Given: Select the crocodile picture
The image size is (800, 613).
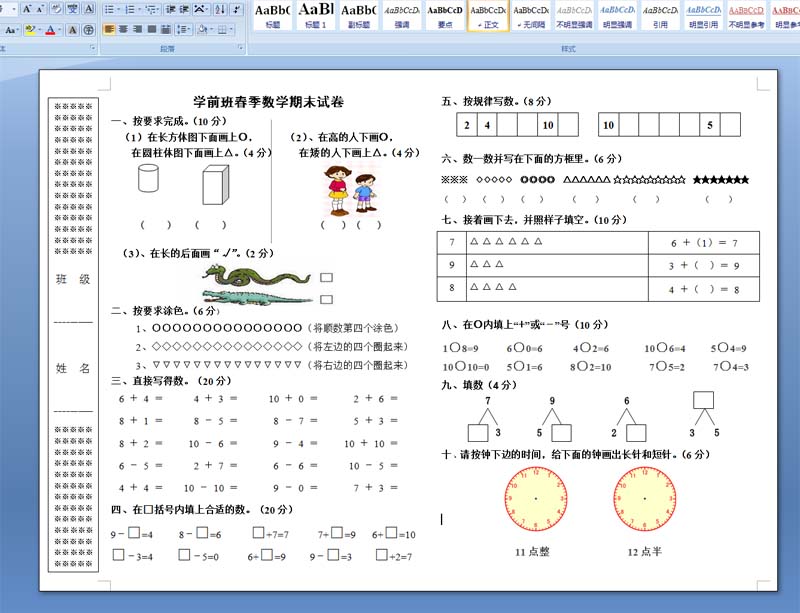Looking at the screenshot, I should [258, 298].
